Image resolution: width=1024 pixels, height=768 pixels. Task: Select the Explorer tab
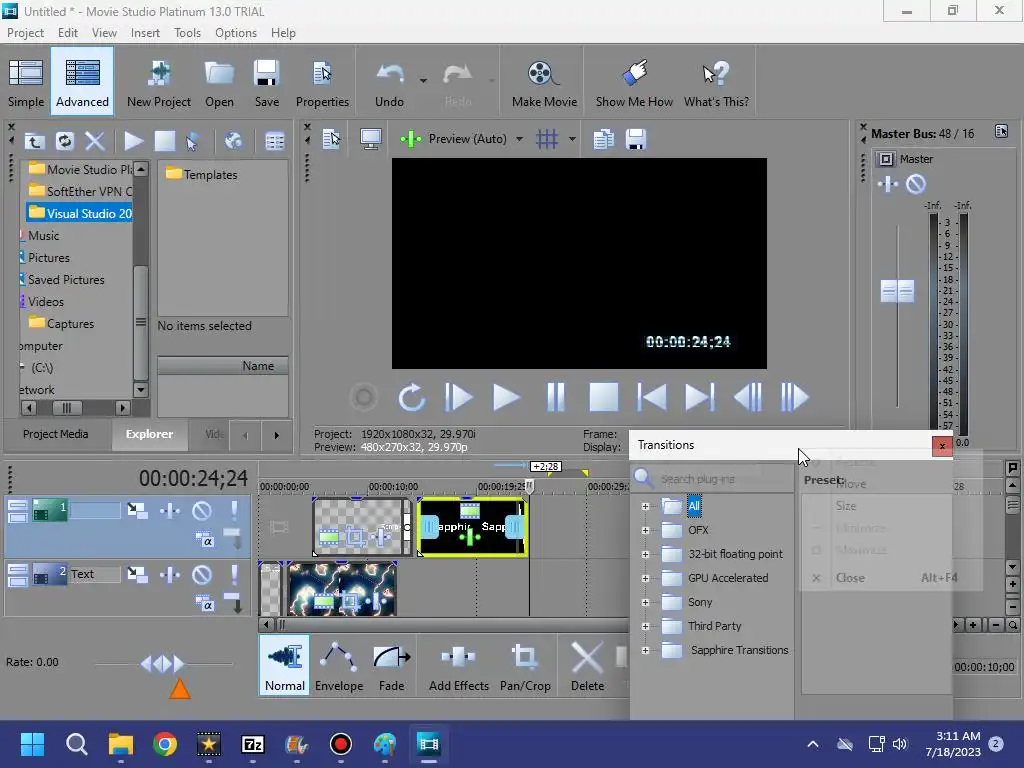click(150, 434)
